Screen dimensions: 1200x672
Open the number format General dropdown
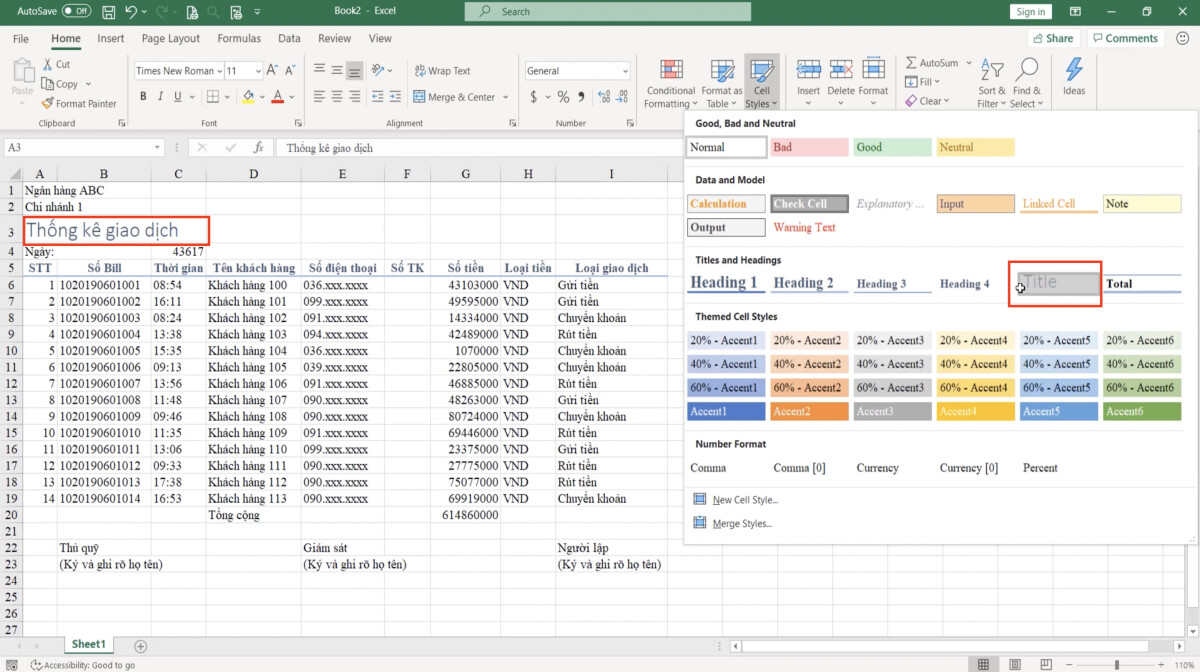point(625,71)
